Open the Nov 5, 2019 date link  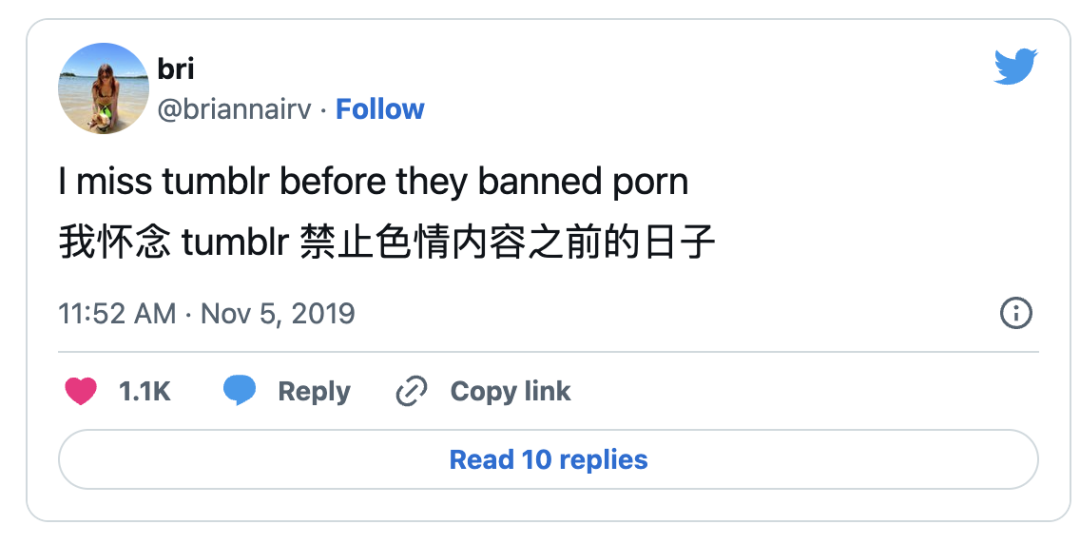(278, 314)
